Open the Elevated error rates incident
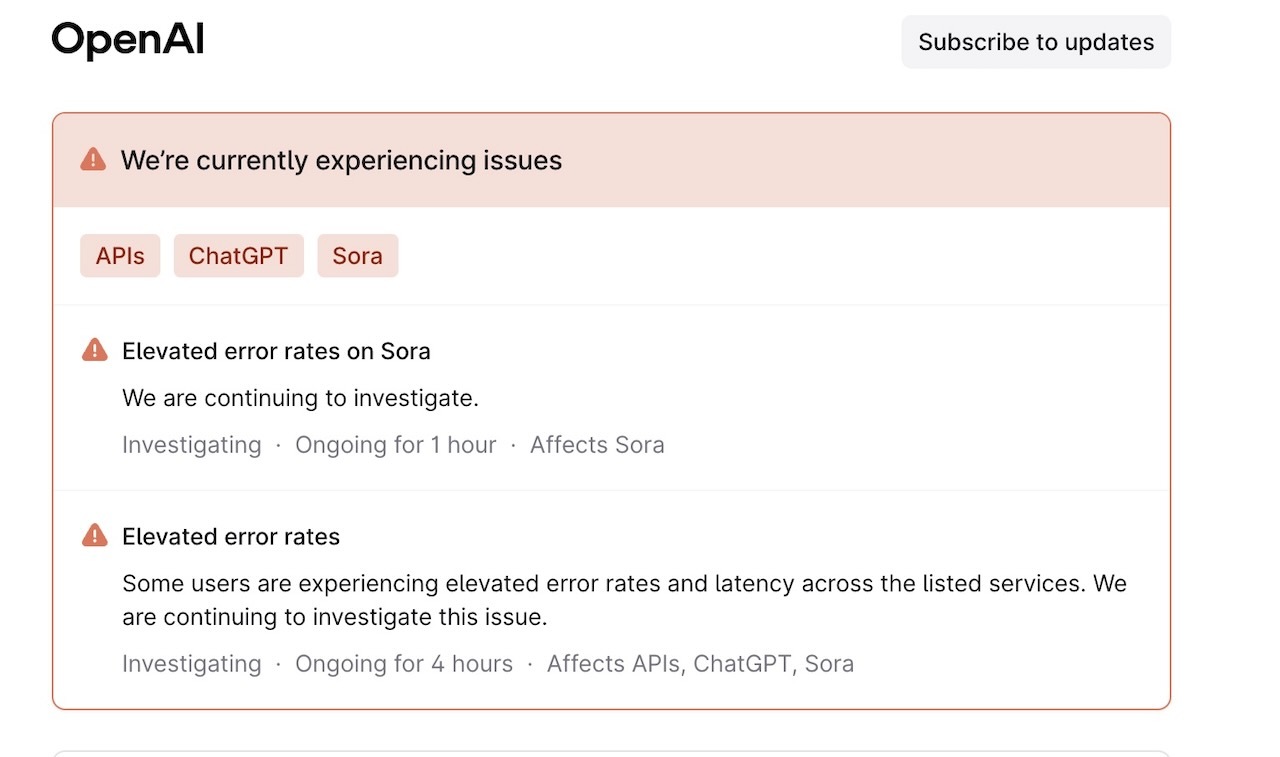1280x757 pixels. coord(231,537)
